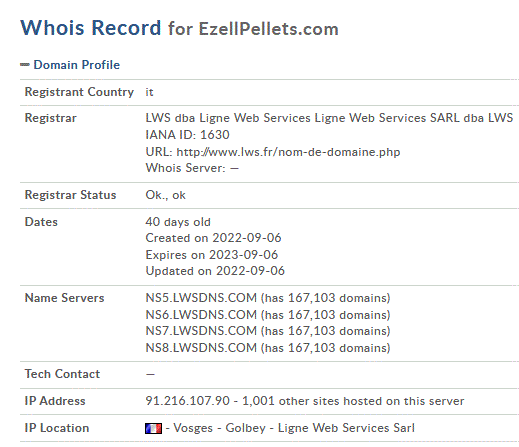Click the EzellPellets.com domain title
Image resolution: width=519 pixels, height=447 pixels.
[269, 29]
